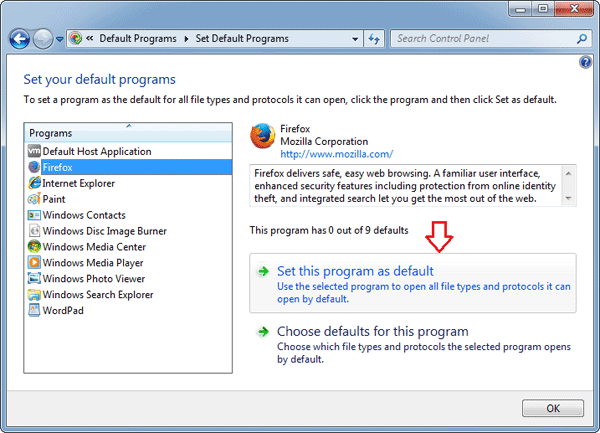Minimize the Set Default Programs window
Viewport: 600px width, 433px height.
pyautogui.click(x=520, y=8)
